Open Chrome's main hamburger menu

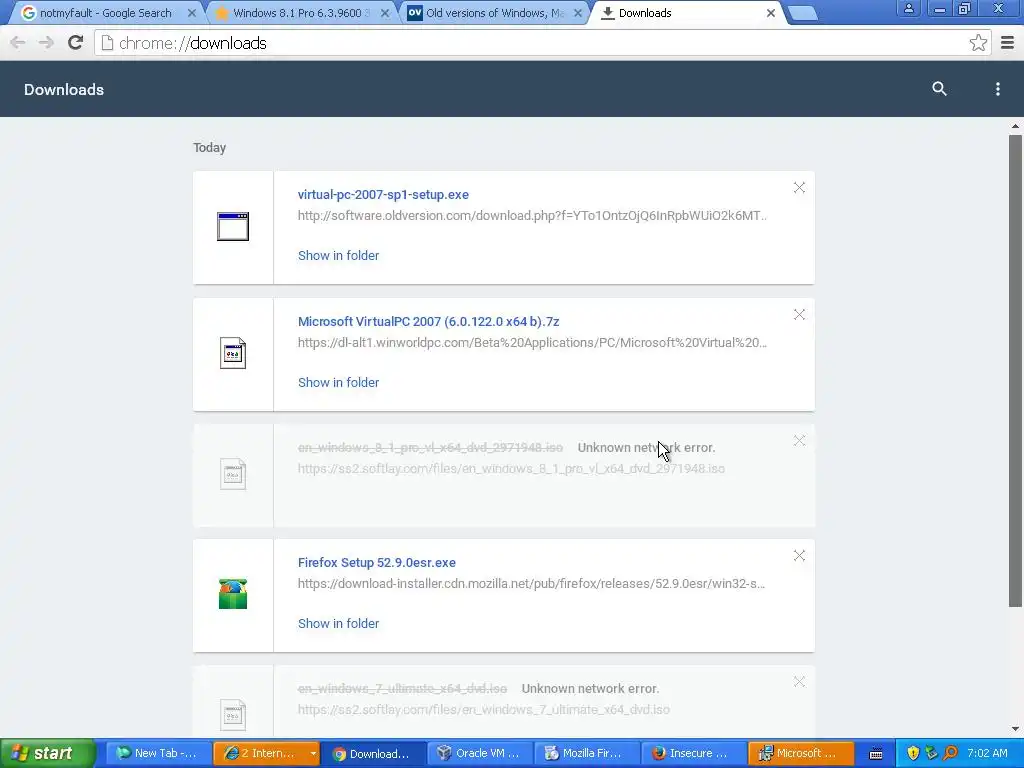[x=1008, y=43]
